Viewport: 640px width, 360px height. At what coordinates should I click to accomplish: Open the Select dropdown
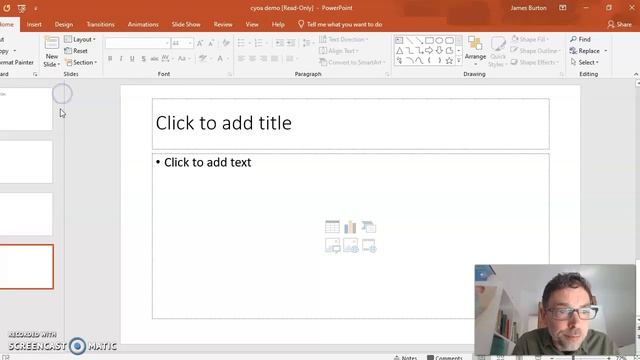[585, 62]
